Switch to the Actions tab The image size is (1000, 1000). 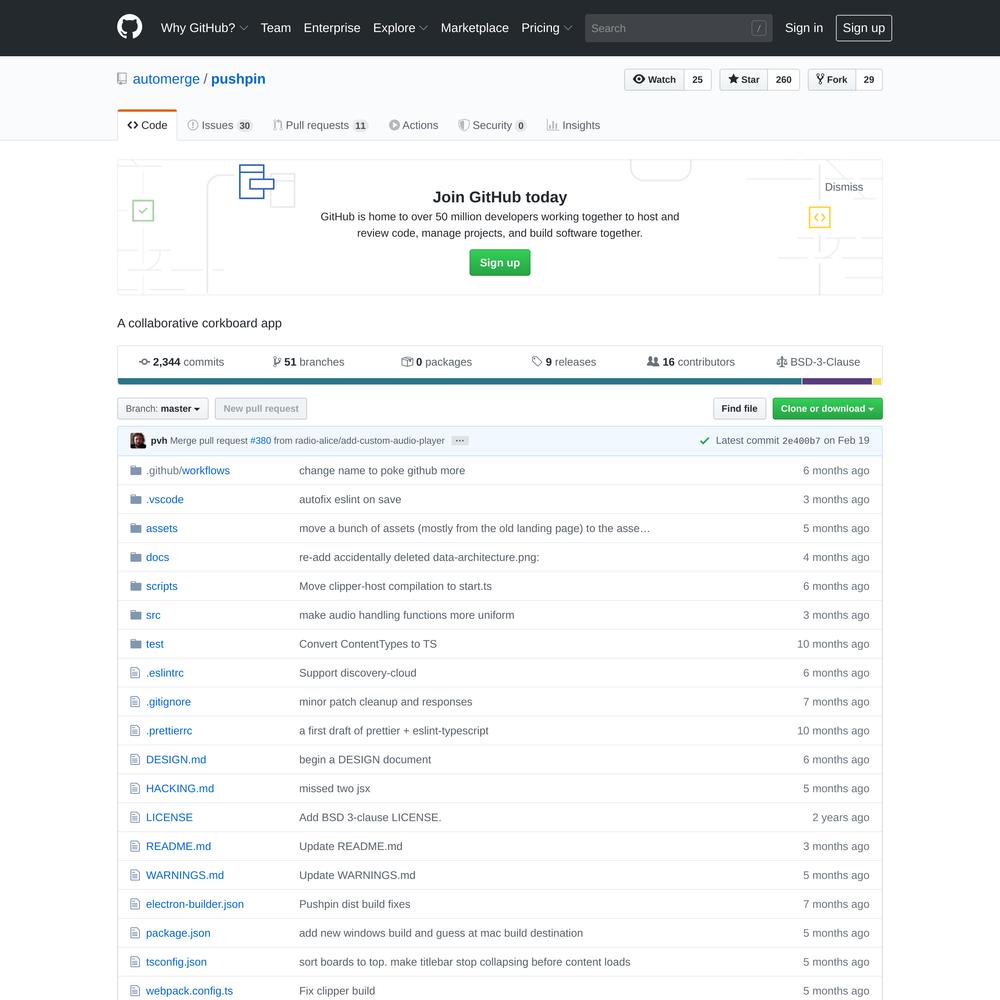(414, 125)
